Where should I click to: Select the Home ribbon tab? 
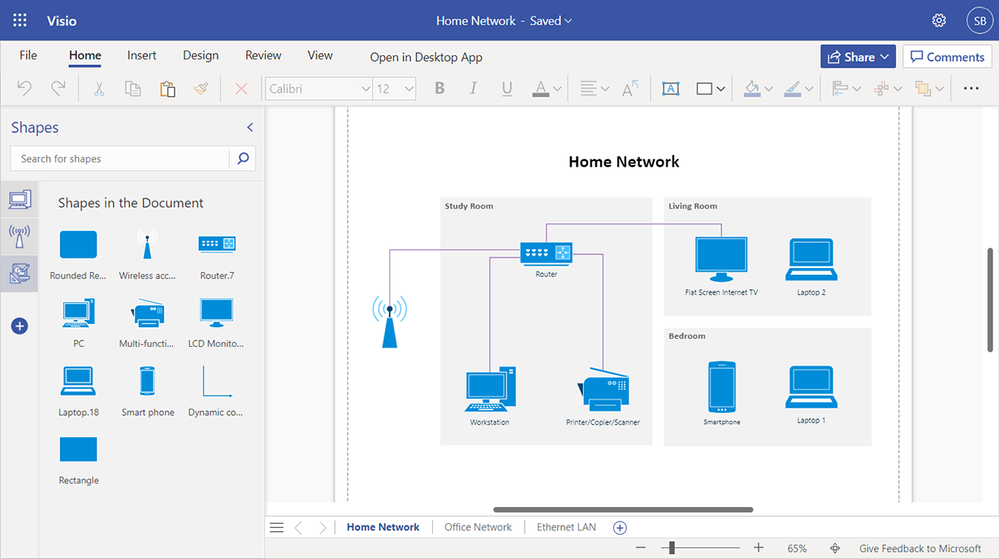click(85, 55)
